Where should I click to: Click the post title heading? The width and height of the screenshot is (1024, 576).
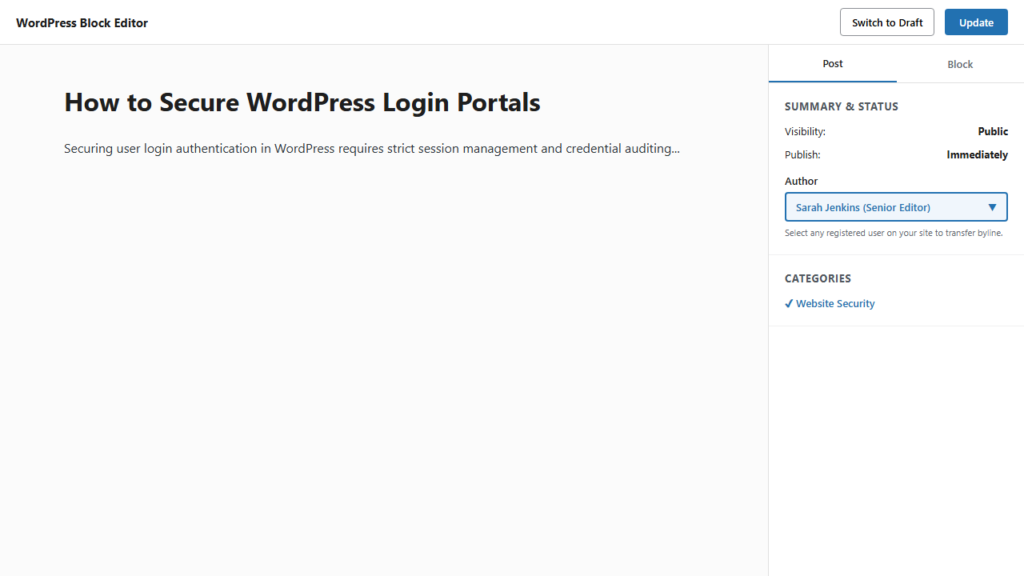coord(302,103)
